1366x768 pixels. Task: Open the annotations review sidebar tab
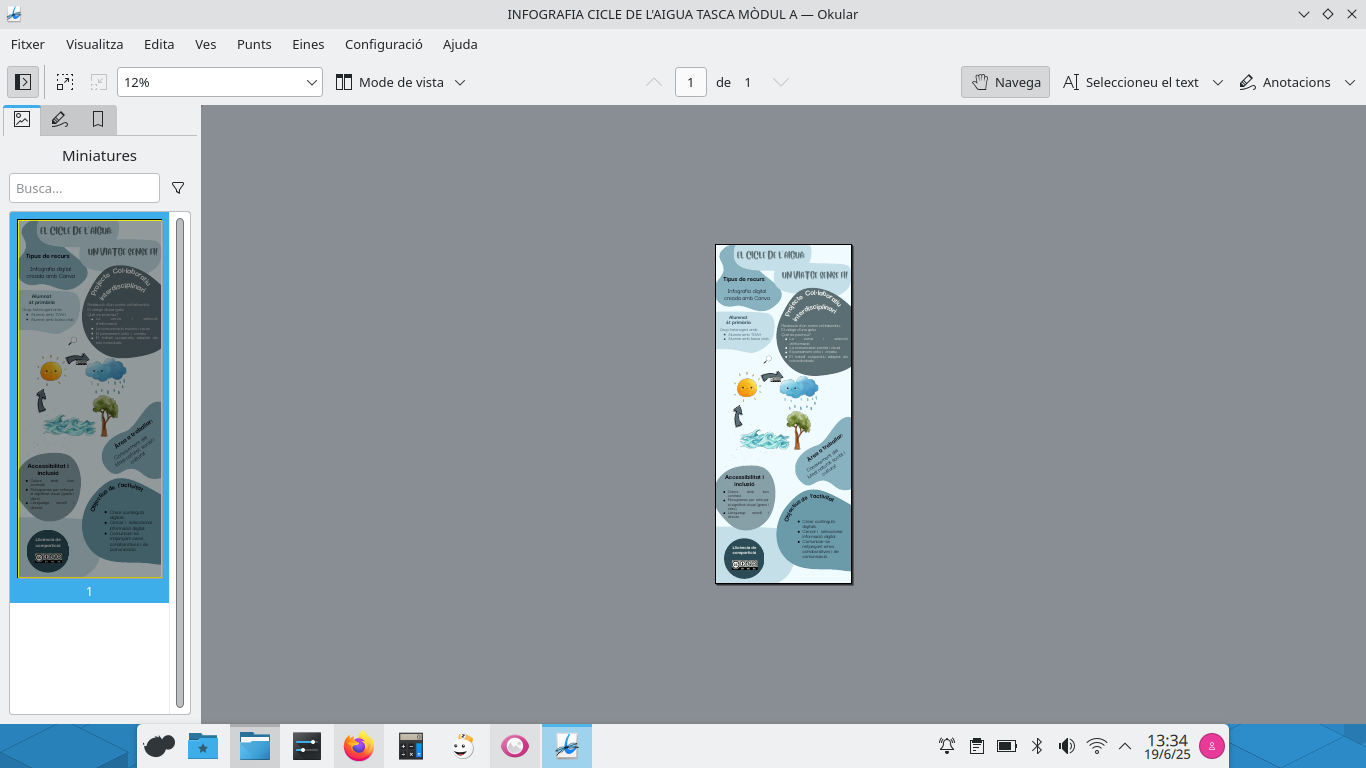[60, 120]
